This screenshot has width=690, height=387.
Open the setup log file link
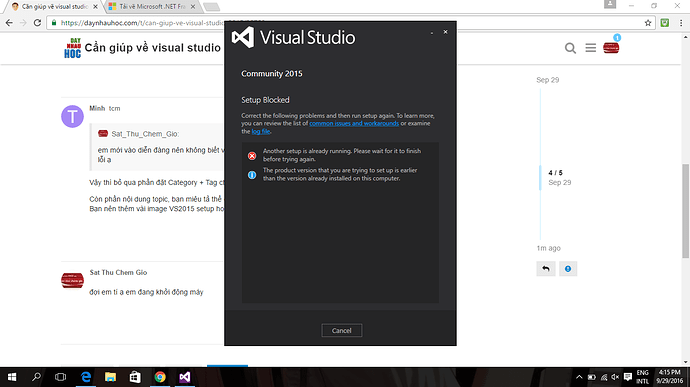pyautogui.click(x=261, y=131)
